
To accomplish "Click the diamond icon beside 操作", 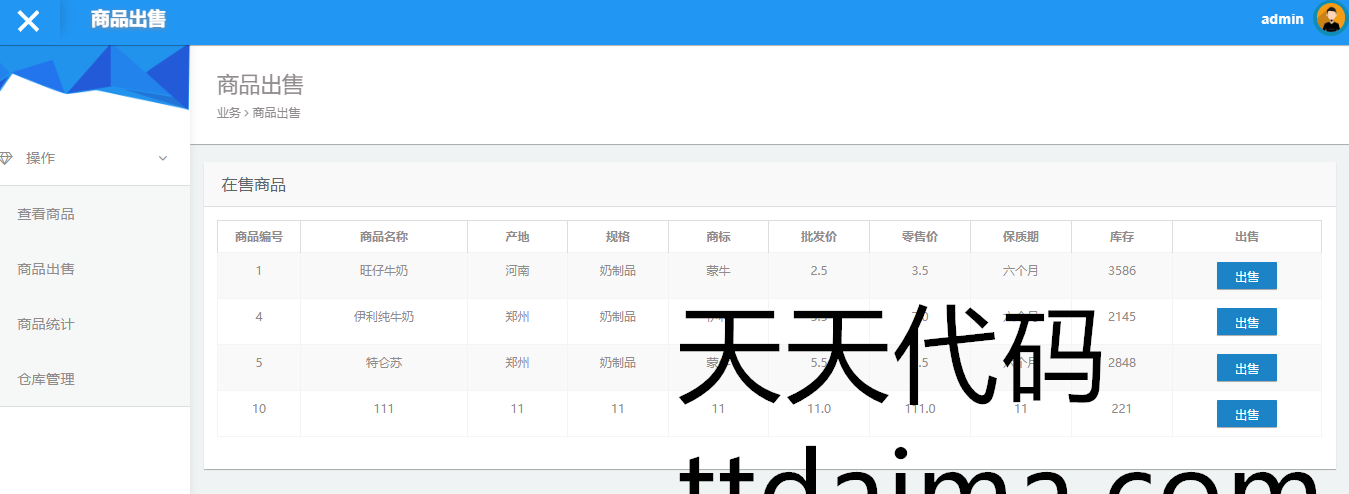I will 7,158.
